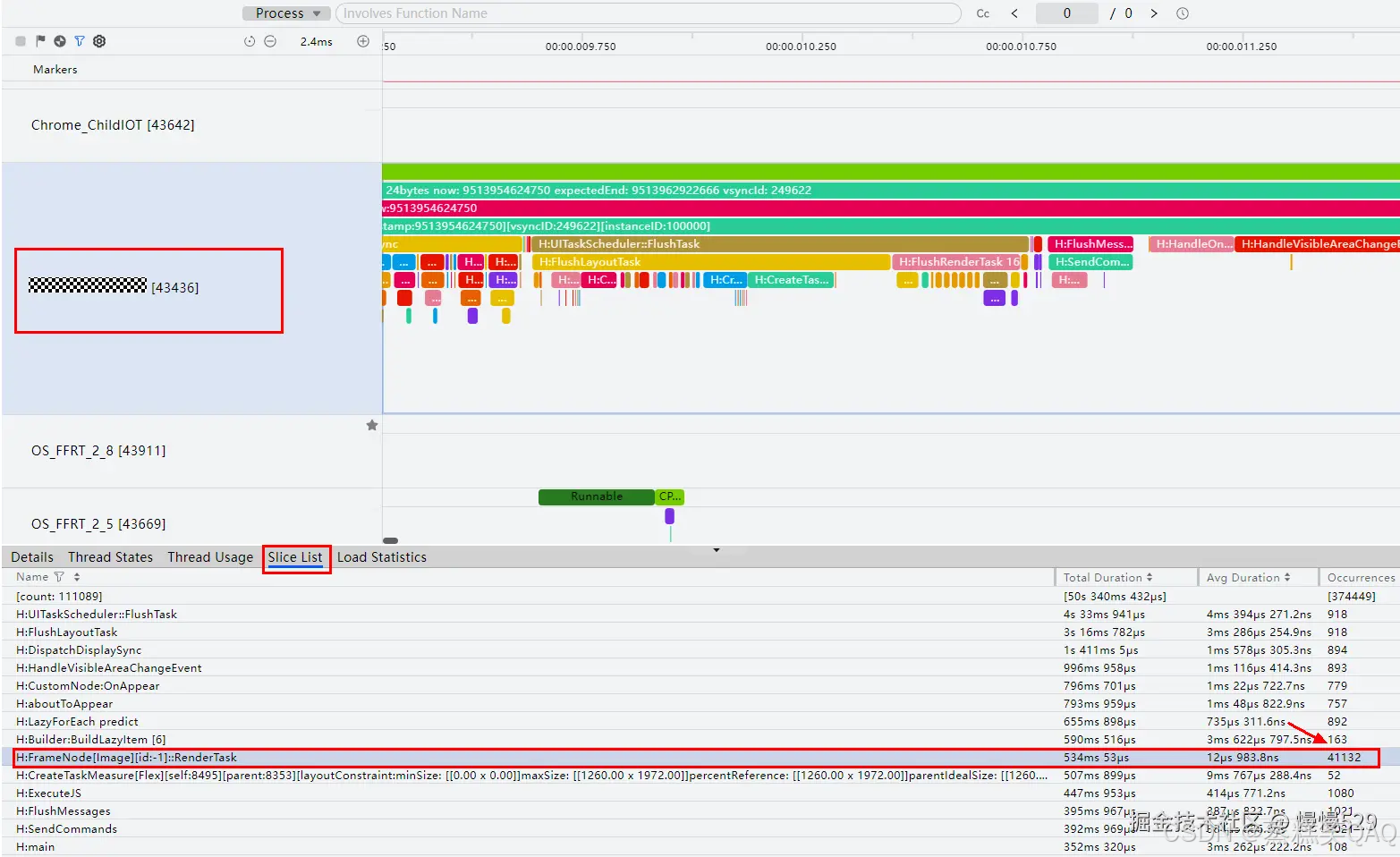Select the H:FlushMessages list row

pyautogui.click(x=700, y=811)
